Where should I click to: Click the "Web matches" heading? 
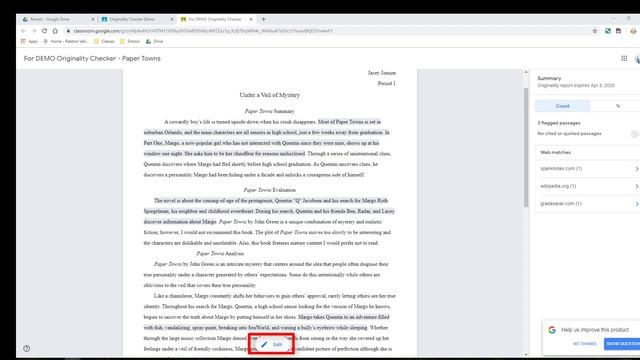point(556,152)
